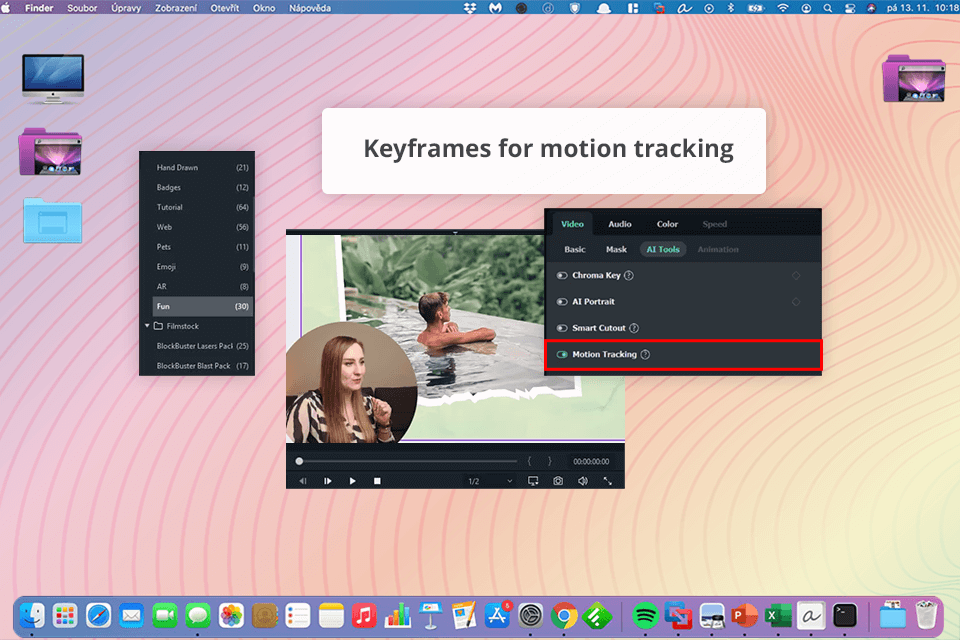Image resolution: width=960 pixels, height=640 pixels.
Task: Add a keyframe diamond for AI Portrait
Action: coord(796,302)
